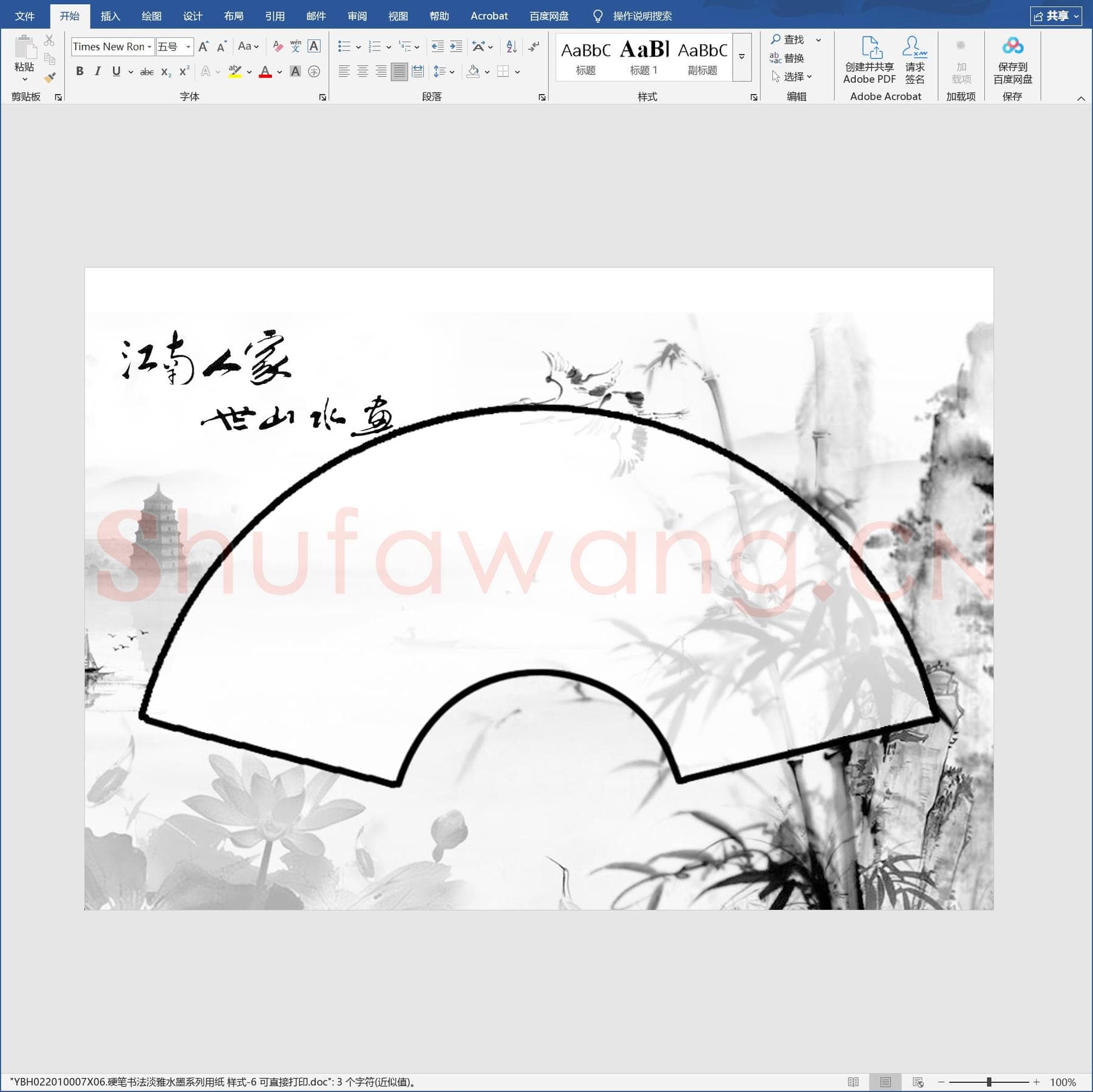Toggle bold formatting
1093x1092 pixels.
click(80, 72)
